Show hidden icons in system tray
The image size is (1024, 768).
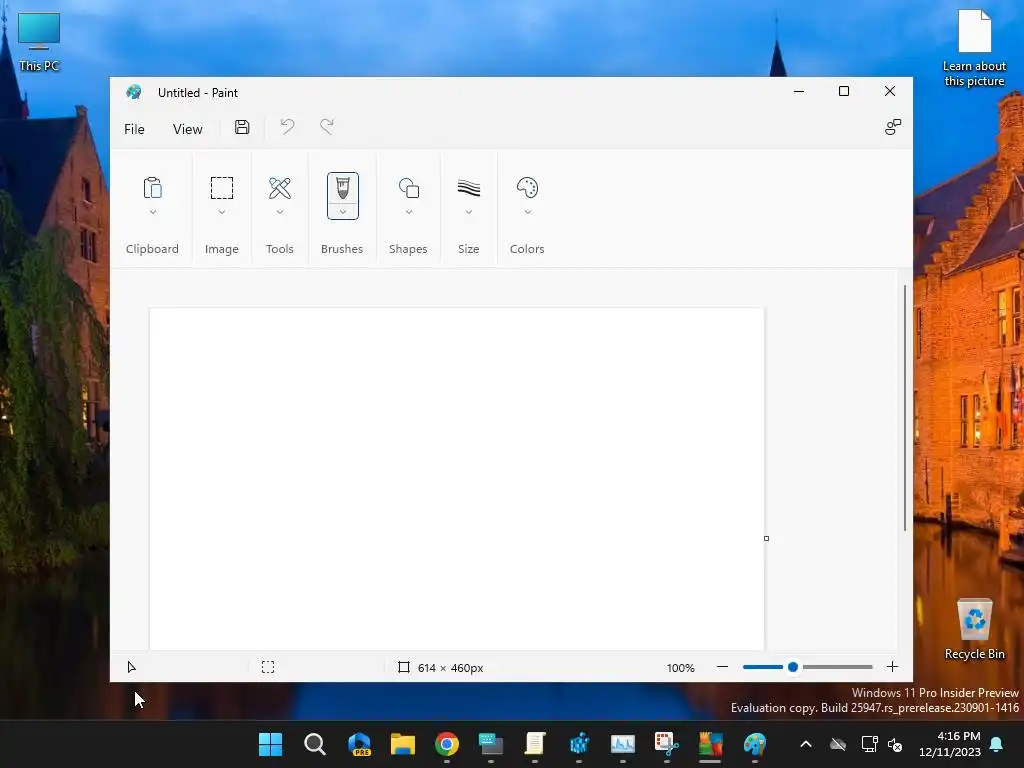click(806, 744)
